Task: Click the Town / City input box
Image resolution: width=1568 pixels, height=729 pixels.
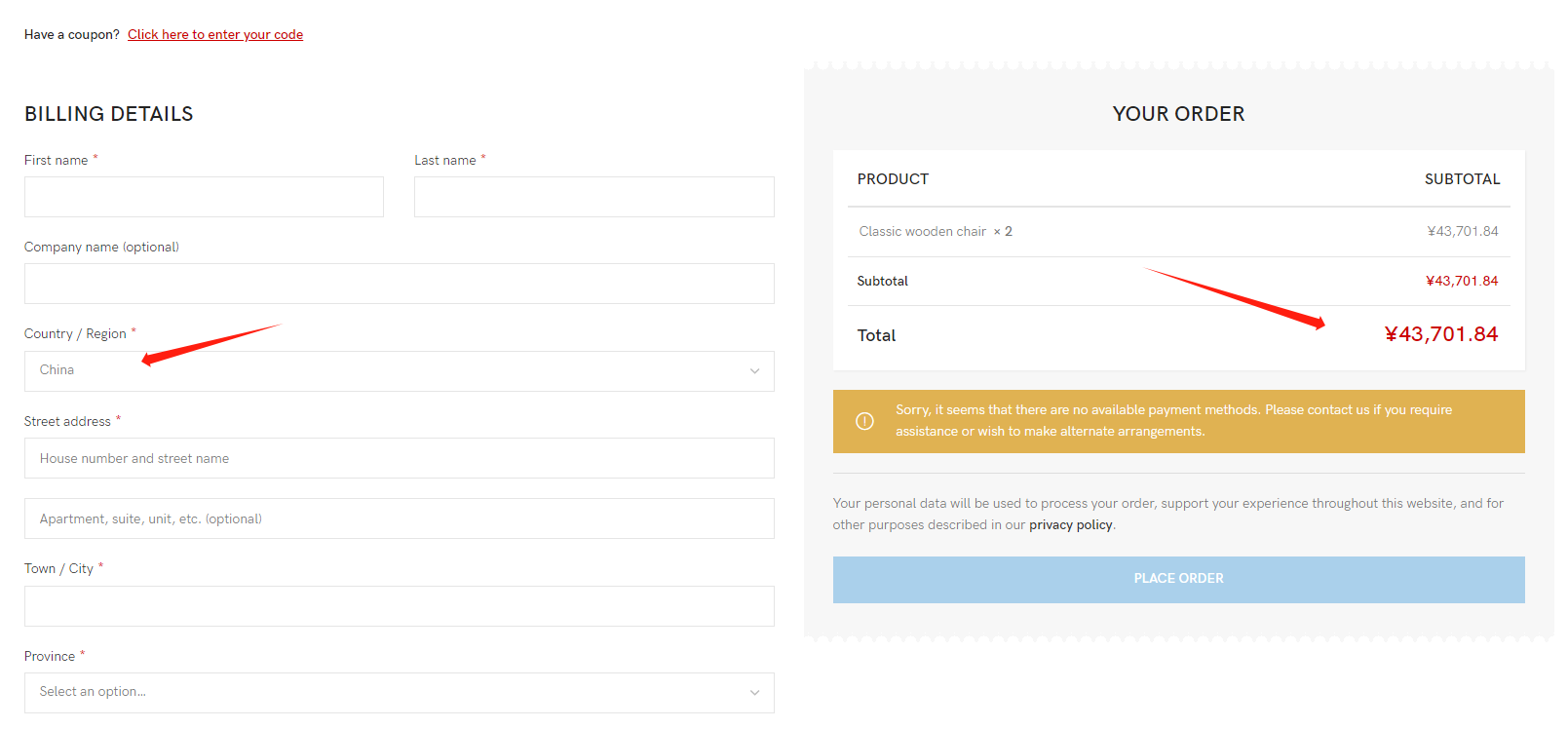Action: coord(399,606)
